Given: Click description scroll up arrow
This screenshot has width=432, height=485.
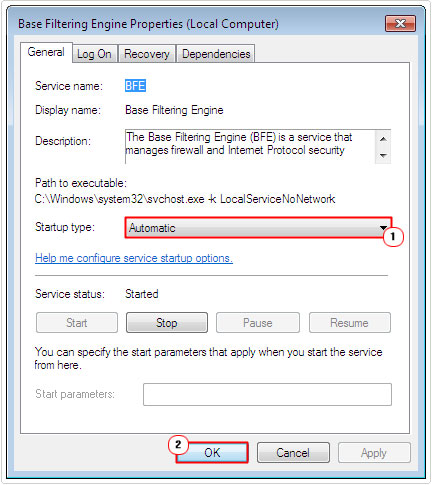Looking at the screenshot, I should coord(383,139).
